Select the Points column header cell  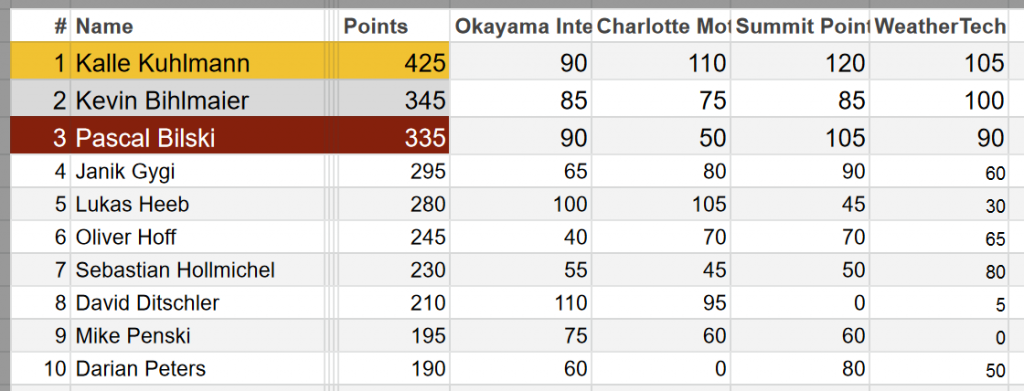(394, 26)
